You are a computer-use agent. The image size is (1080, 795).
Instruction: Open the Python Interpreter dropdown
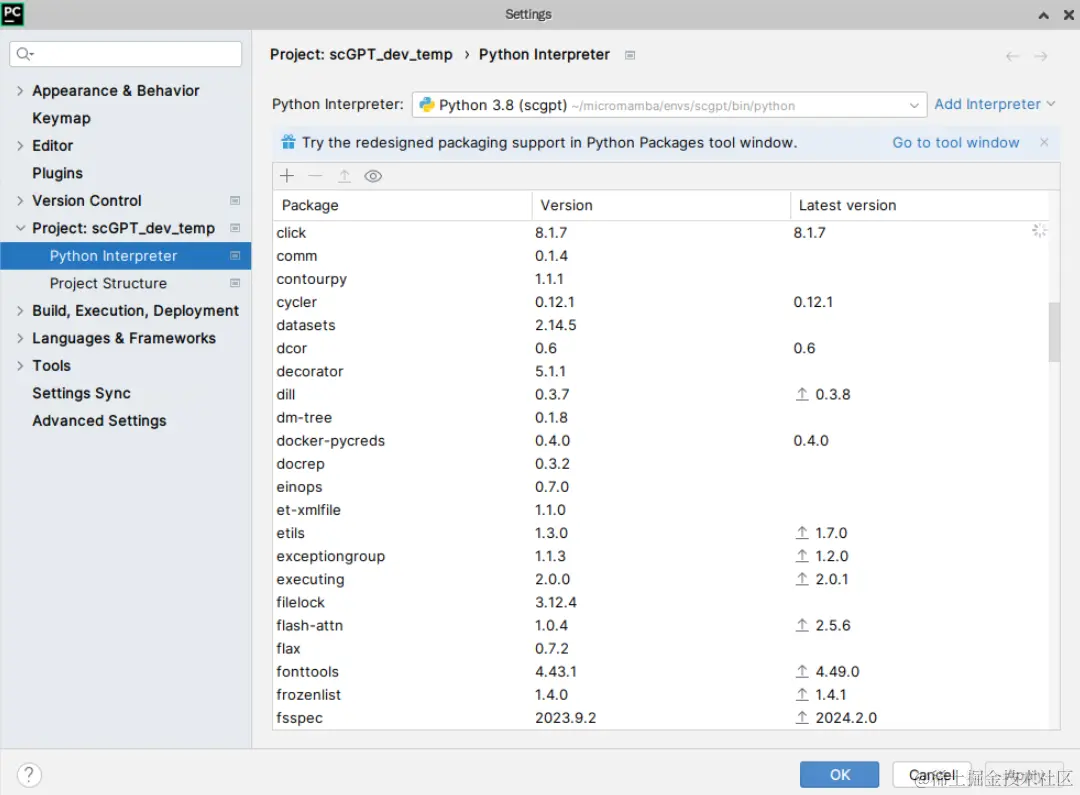tap(669, 105)
